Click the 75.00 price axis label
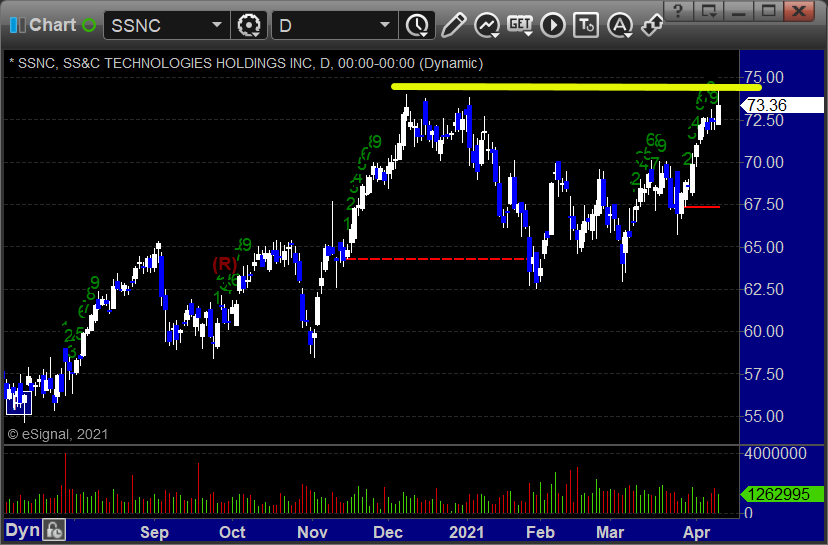This screenshot has height=545, width=828. click(764, 77)
